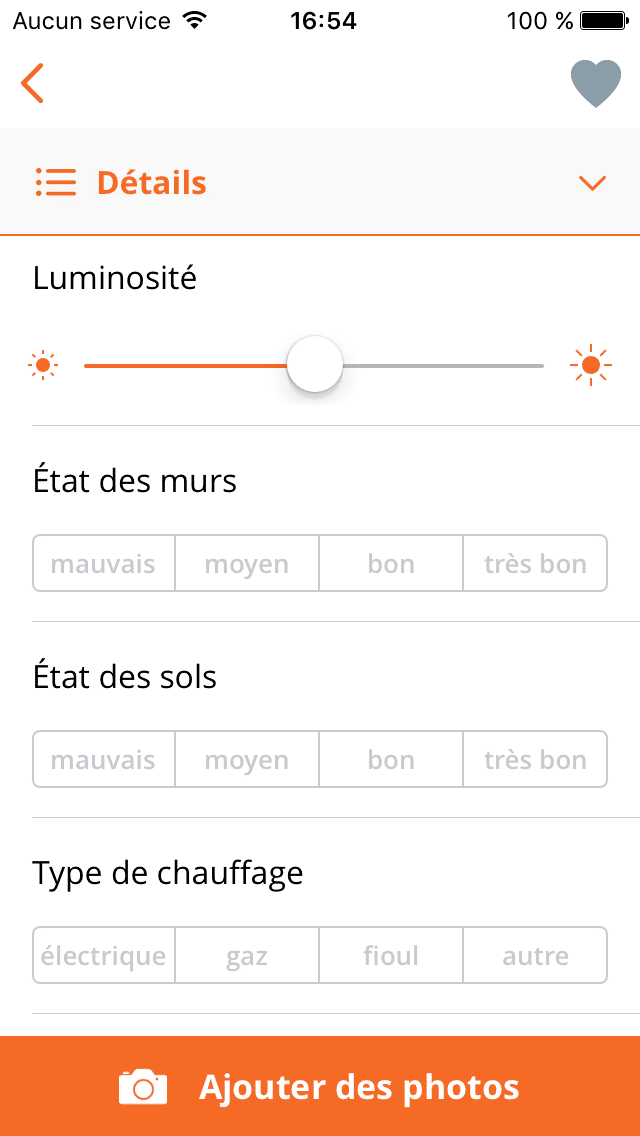Tap the camera icon
This screenshot has height=1136, width=640.
[x=143, y=1087]
